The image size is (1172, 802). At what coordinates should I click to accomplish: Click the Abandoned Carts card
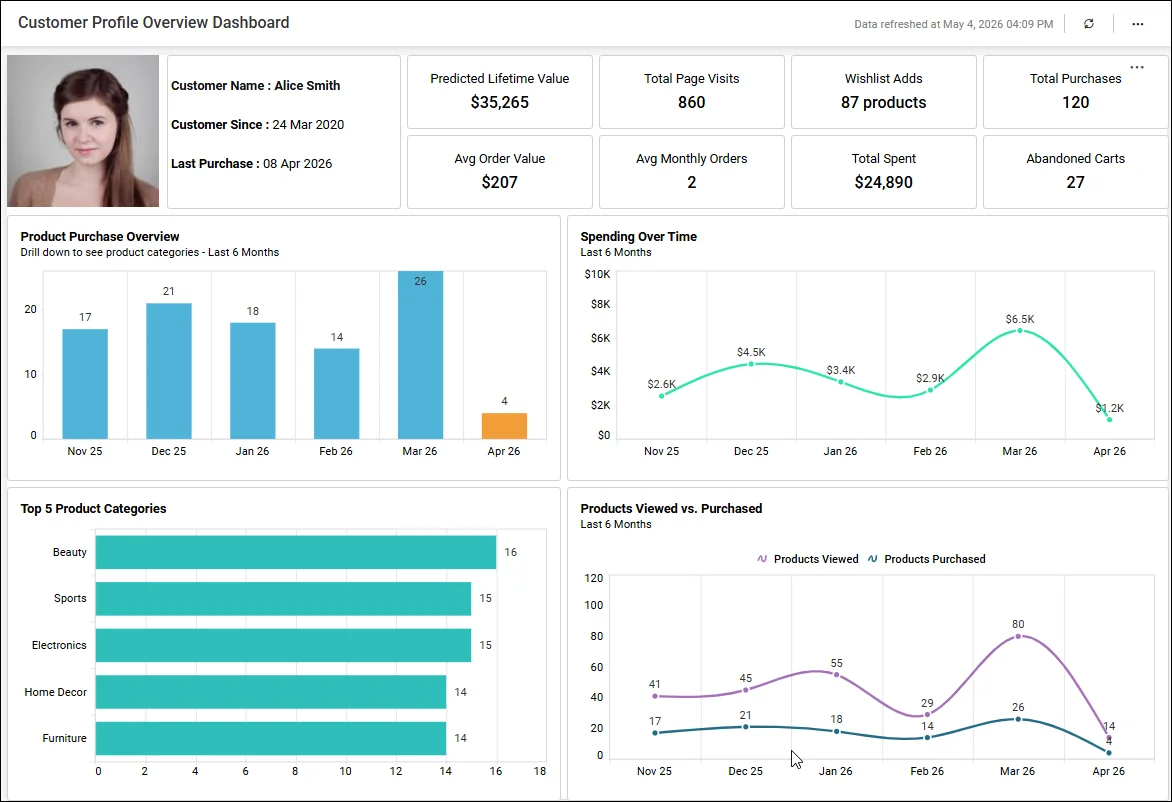[x=1076, y=172]
